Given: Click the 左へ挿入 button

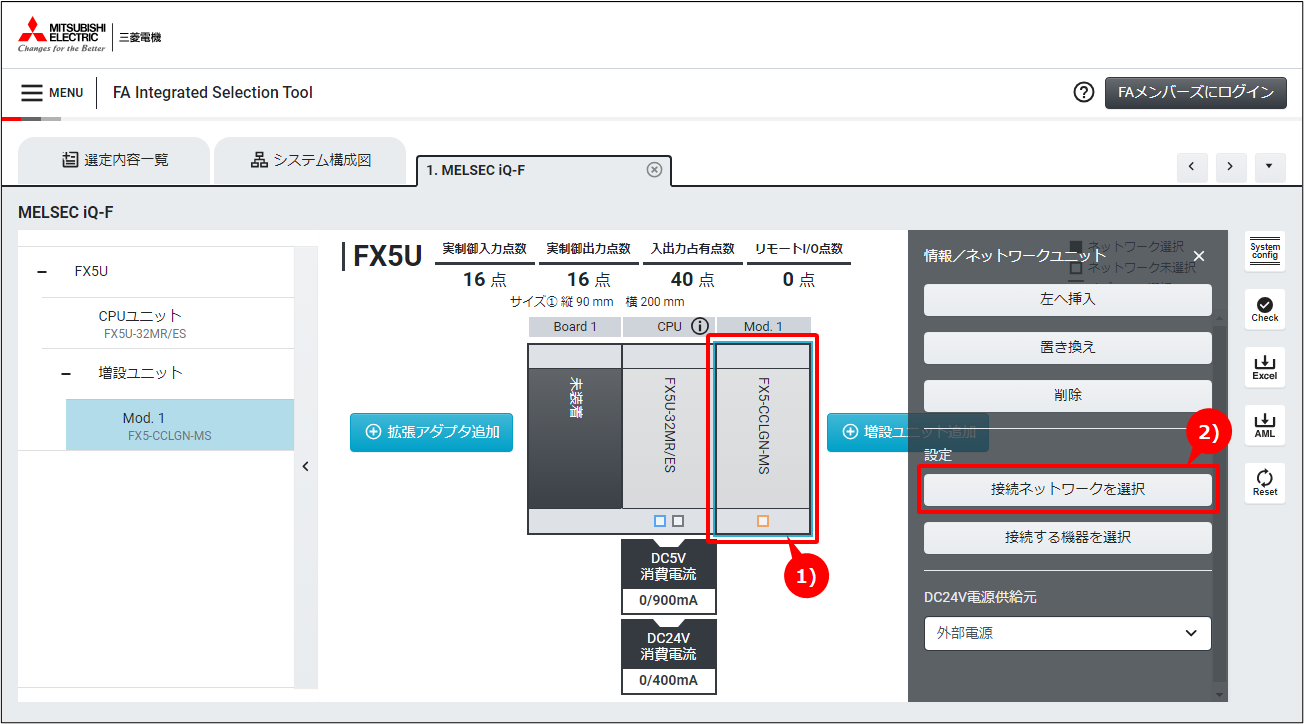Looking at the screenshot, I should click(1067, 299).
